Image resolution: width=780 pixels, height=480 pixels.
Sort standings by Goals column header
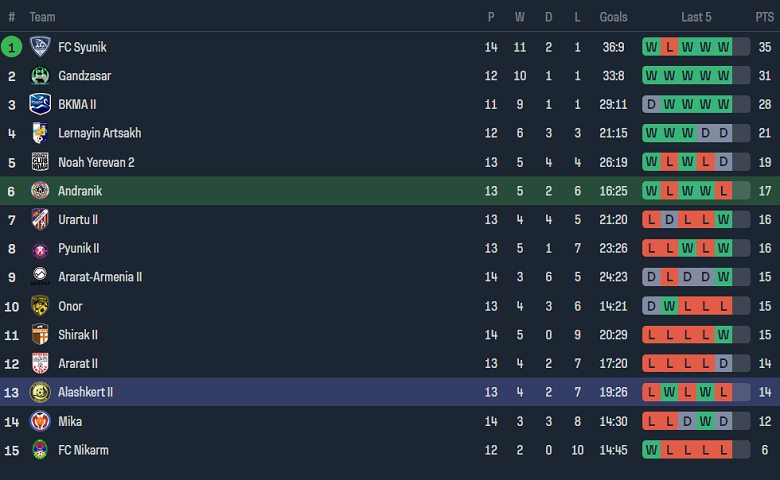point(613,17)
